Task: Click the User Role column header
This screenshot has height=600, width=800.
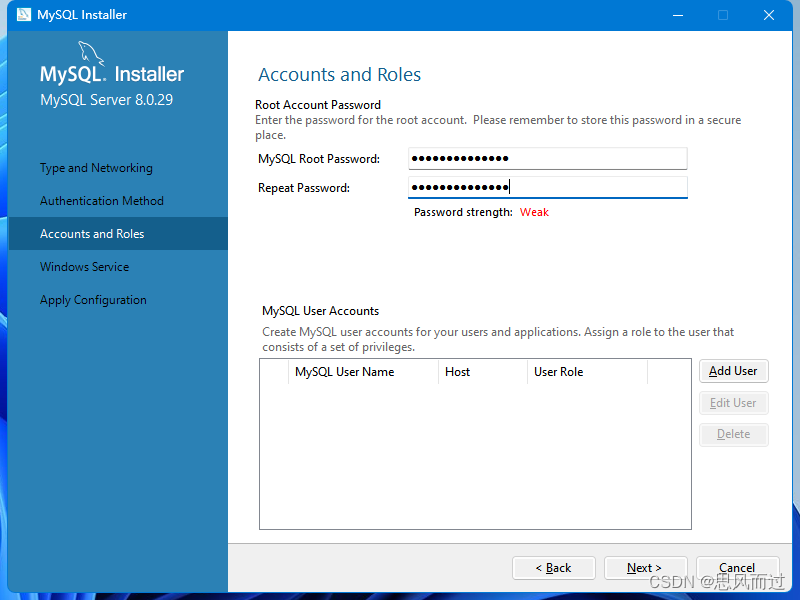Action: [587, 372]
